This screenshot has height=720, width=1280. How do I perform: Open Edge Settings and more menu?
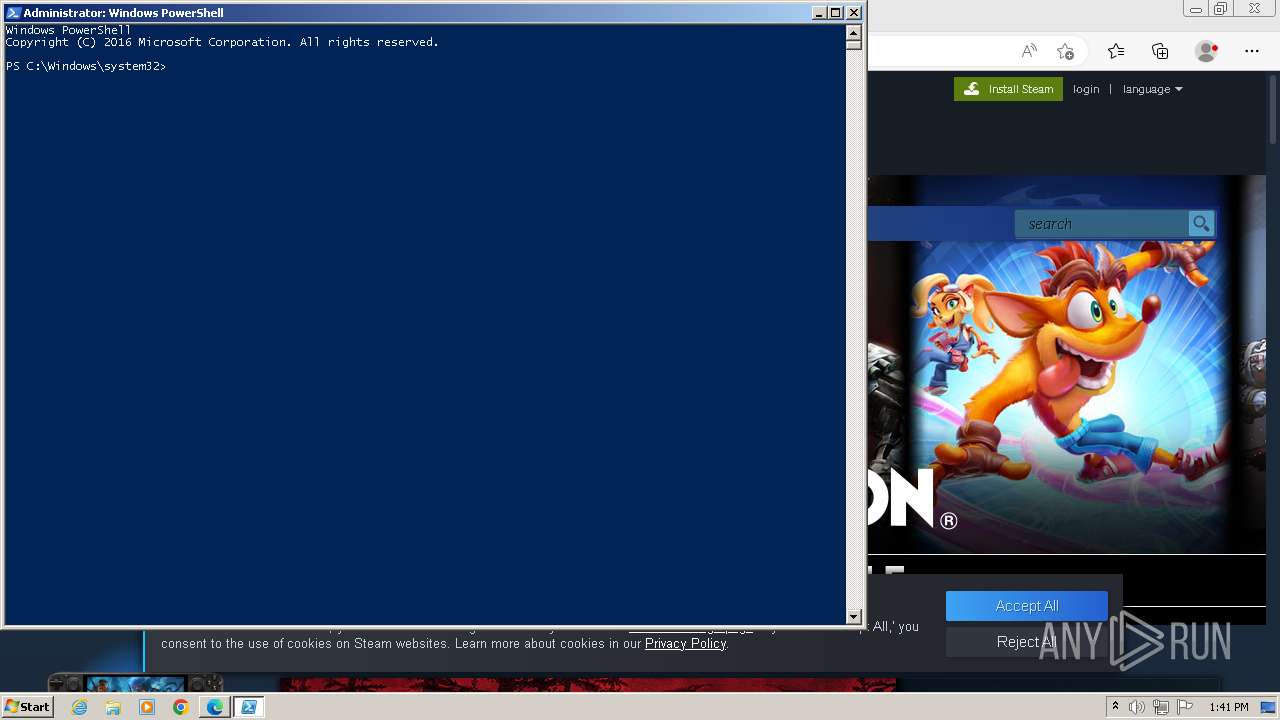tap(1252, 51)
